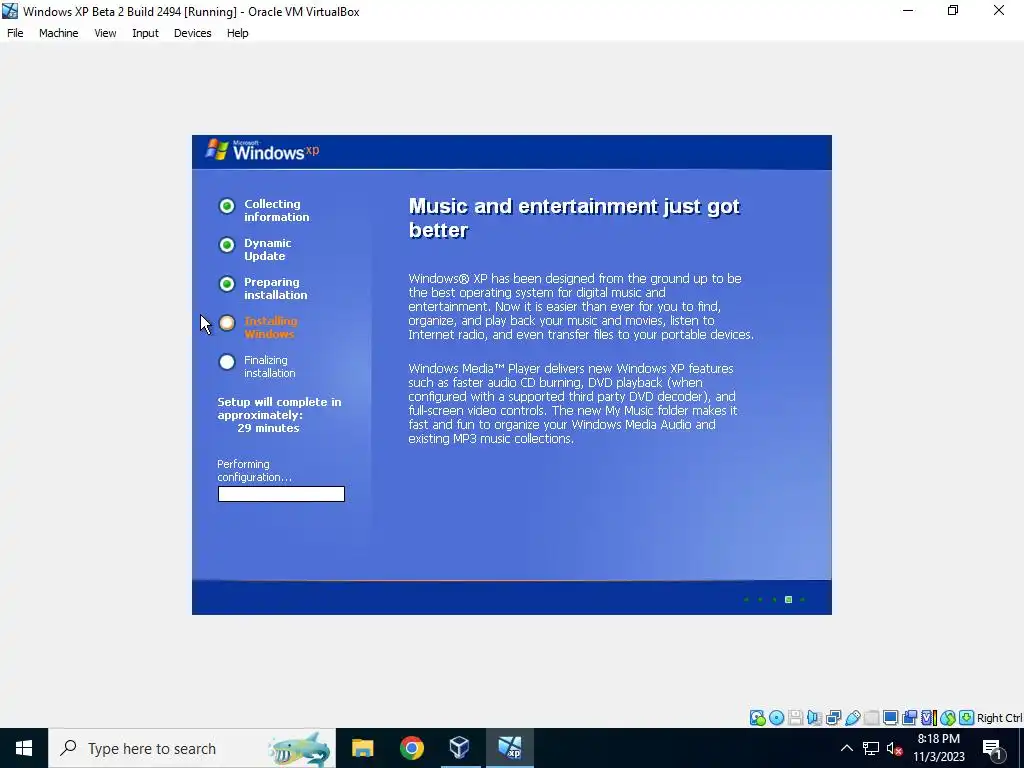Screen dimensions: 1024x768
Task: Click the muted volume tray icon
Action: tap(895, 748)
